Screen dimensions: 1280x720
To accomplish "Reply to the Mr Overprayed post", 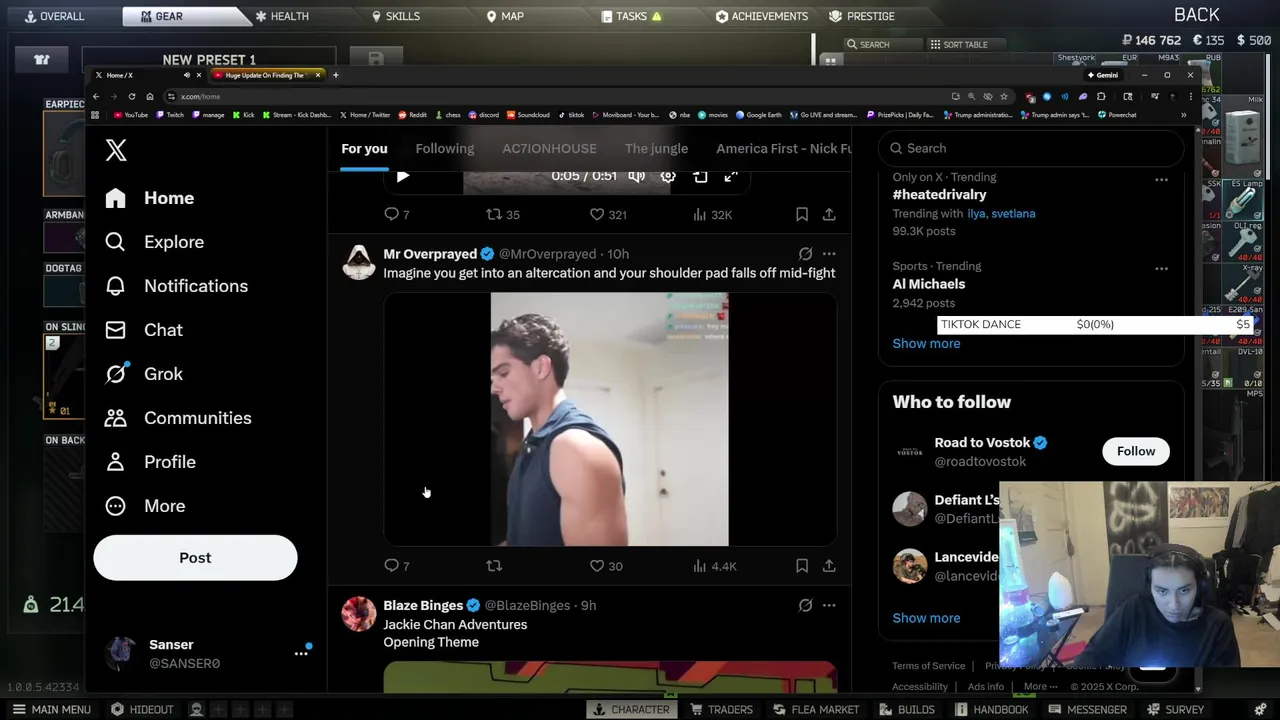I will point(397,566).
